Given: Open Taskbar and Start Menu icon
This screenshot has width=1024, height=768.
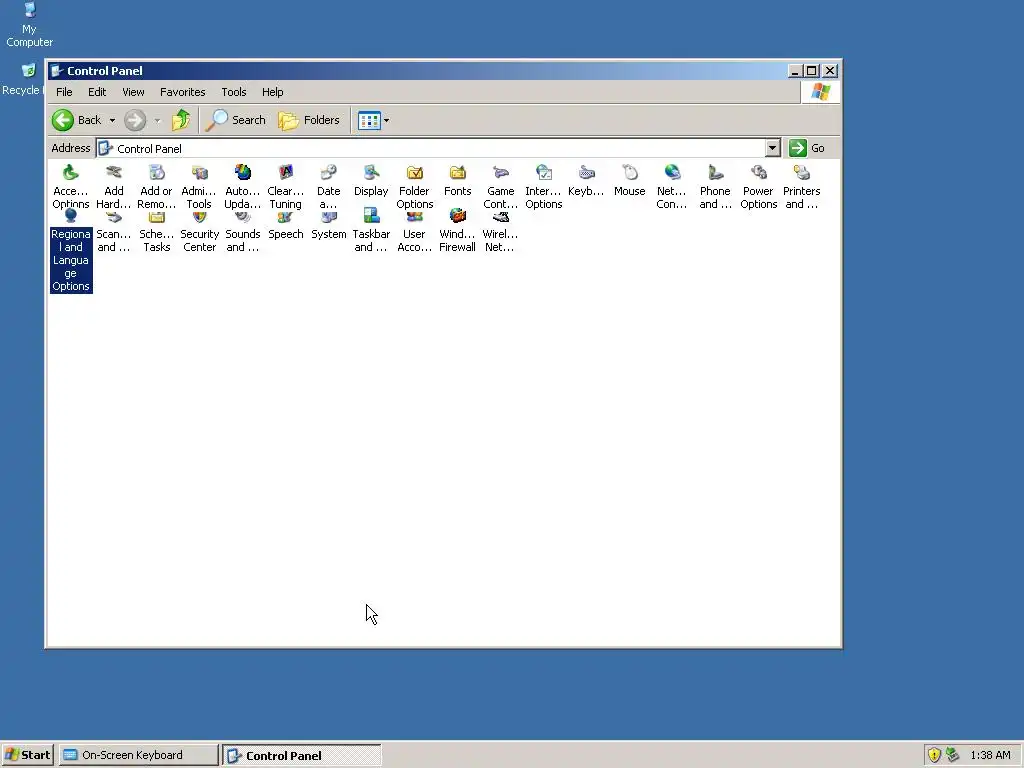Looking at the screenshot, I should point(371,232).
